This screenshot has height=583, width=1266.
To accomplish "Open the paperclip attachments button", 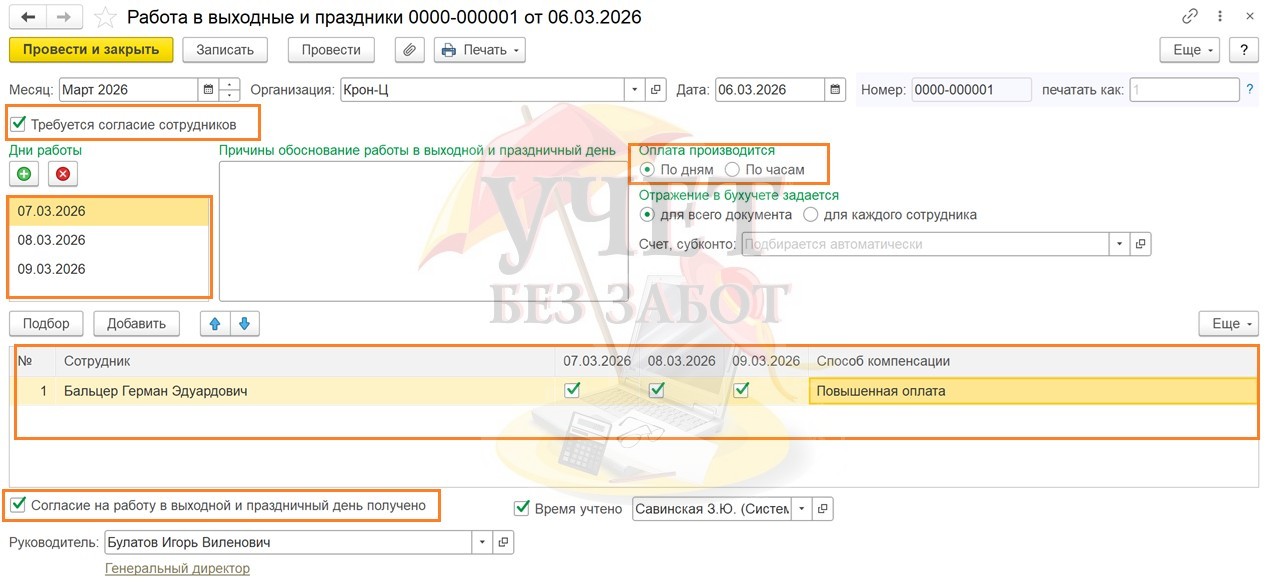I will [x=409, y=50].
